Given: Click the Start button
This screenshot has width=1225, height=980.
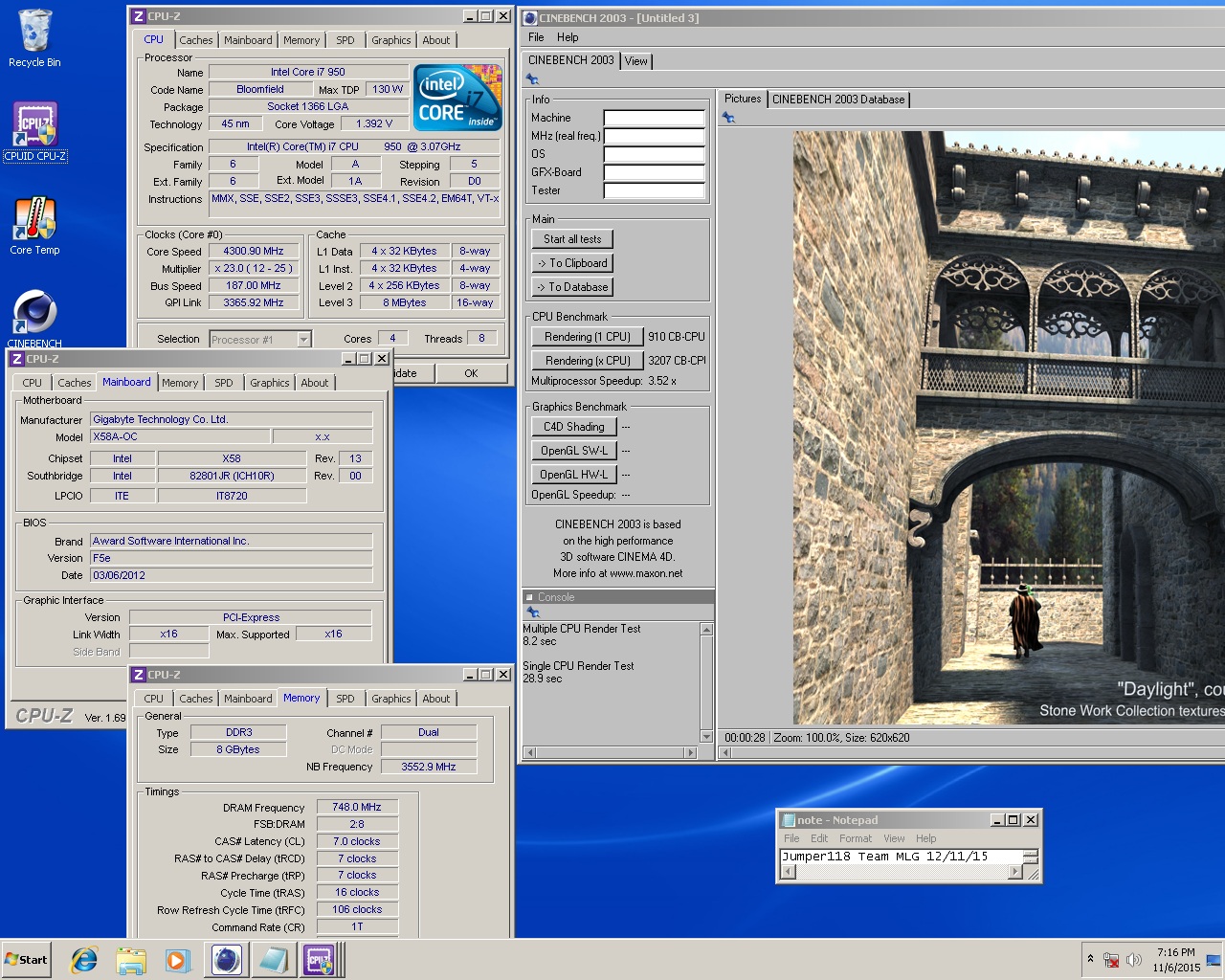Looking at the screenshot, I should coord(26,960).
